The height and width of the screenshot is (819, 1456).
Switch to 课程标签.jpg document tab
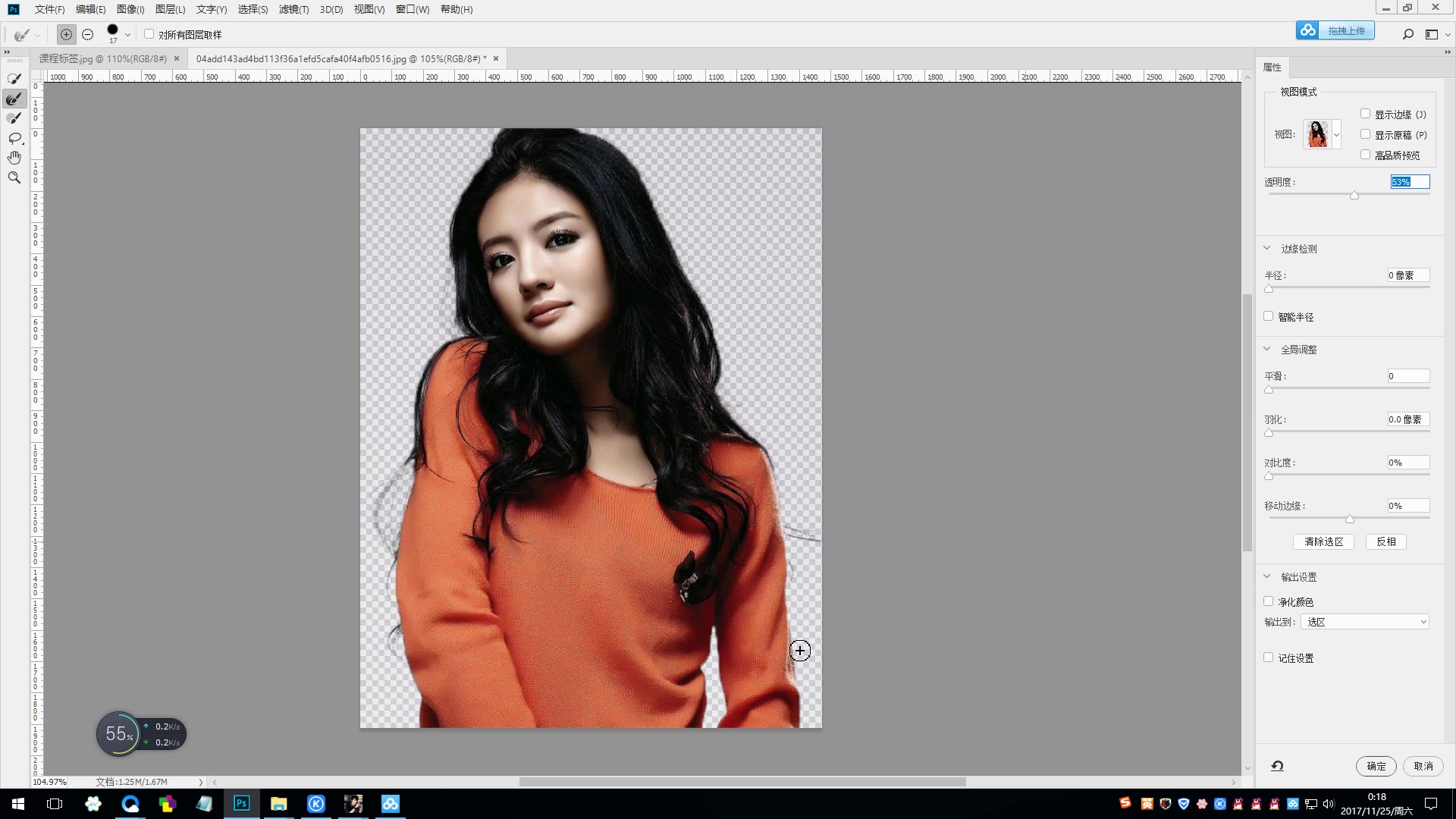pyautogui.click(x=102, y=58)
